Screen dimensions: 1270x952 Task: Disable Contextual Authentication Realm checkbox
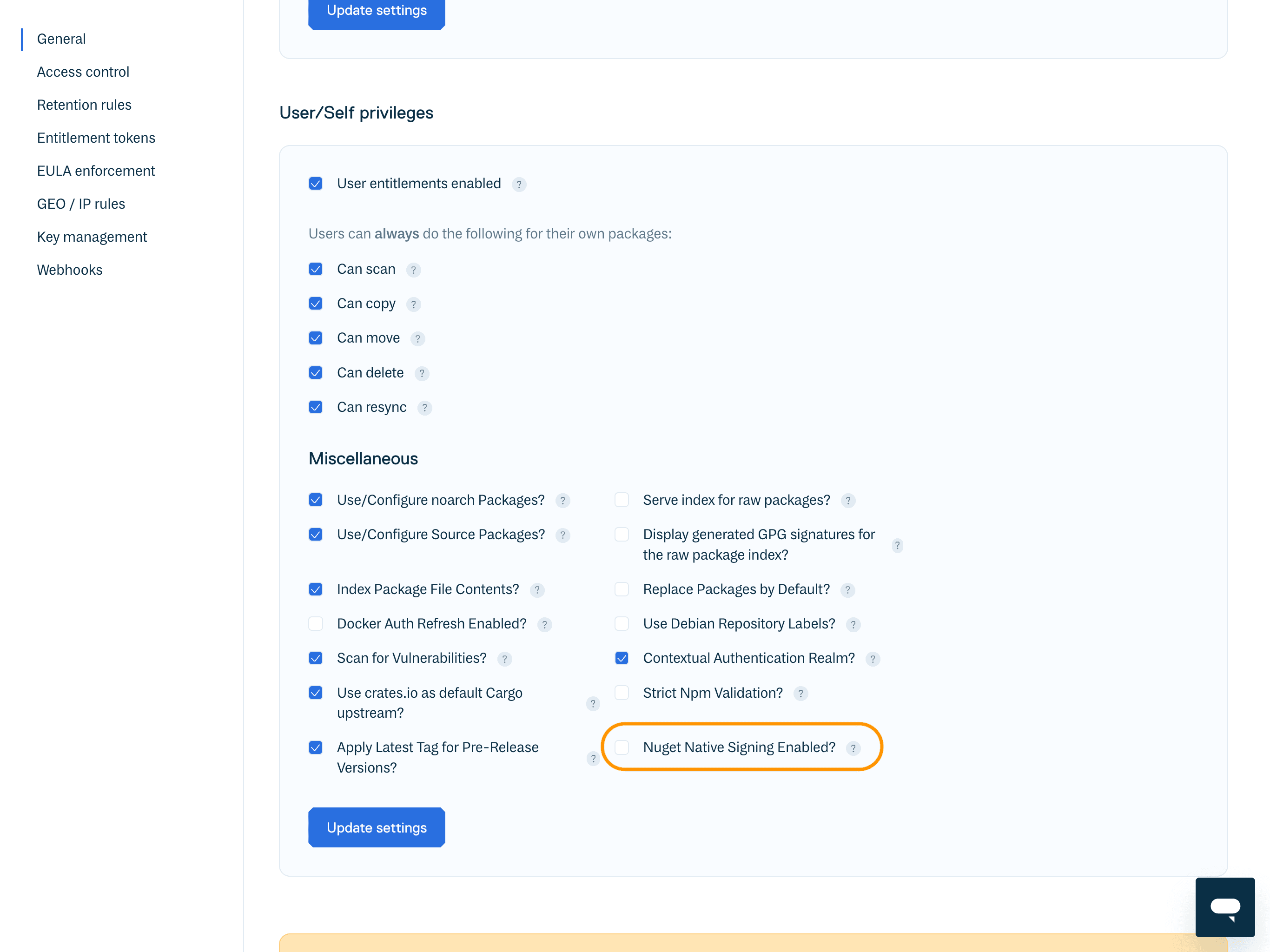[622, 659]
